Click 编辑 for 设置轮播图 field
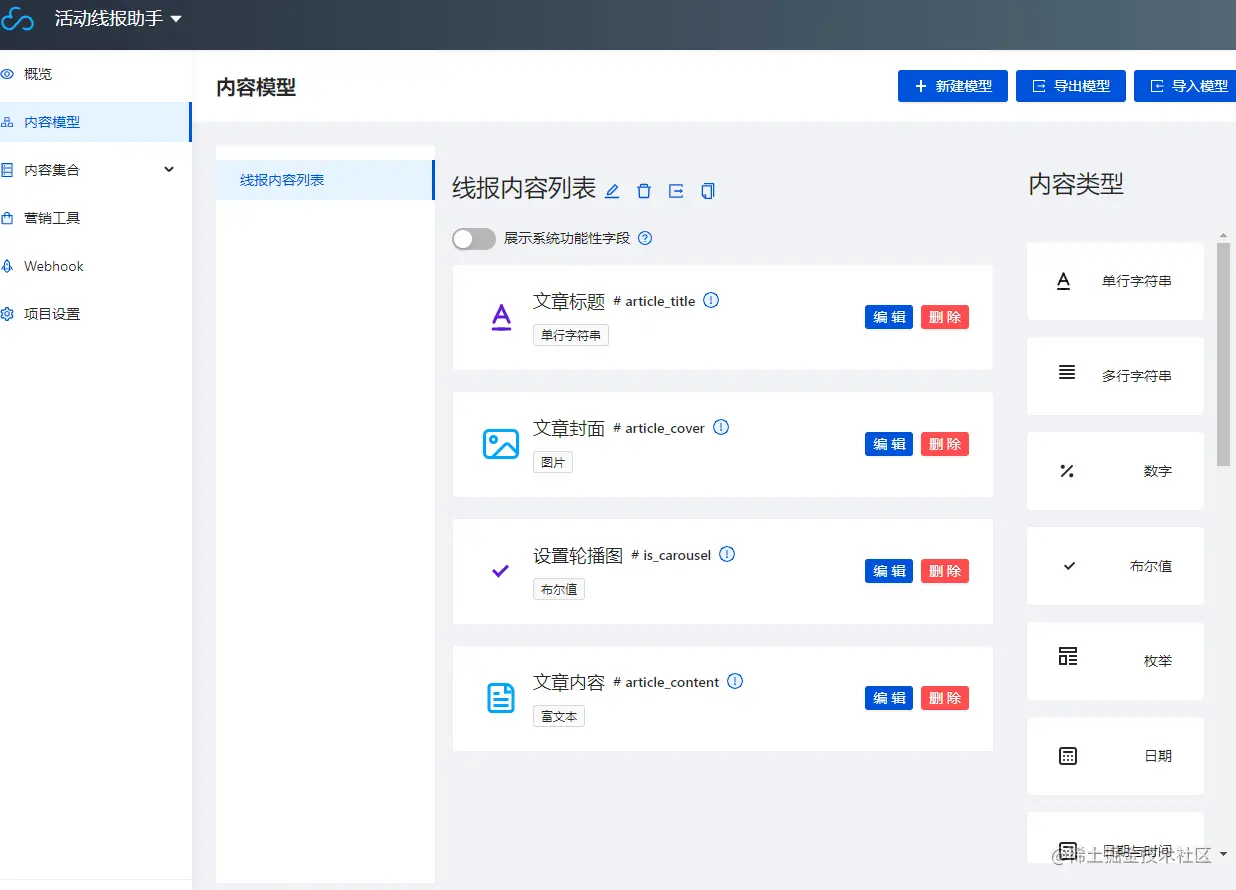Screen dimensions: 1236x890 point(889,571)
